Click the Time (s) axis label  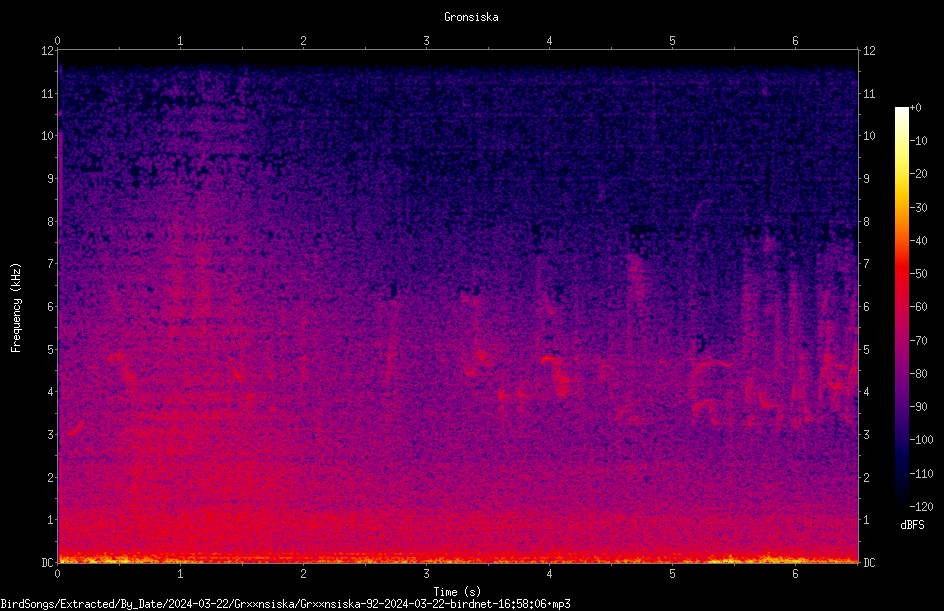457,592
